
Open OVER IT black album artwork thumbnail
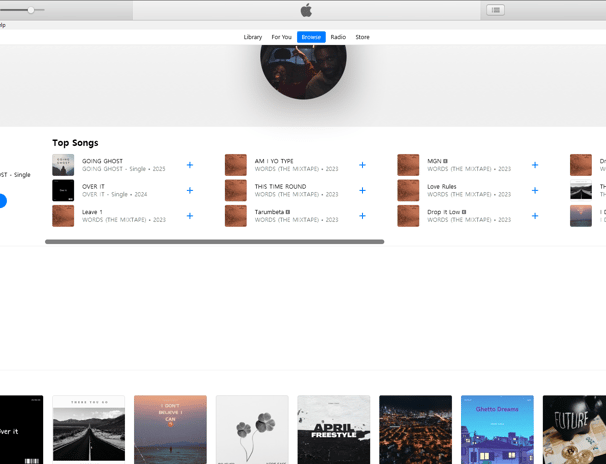point(63,190)
